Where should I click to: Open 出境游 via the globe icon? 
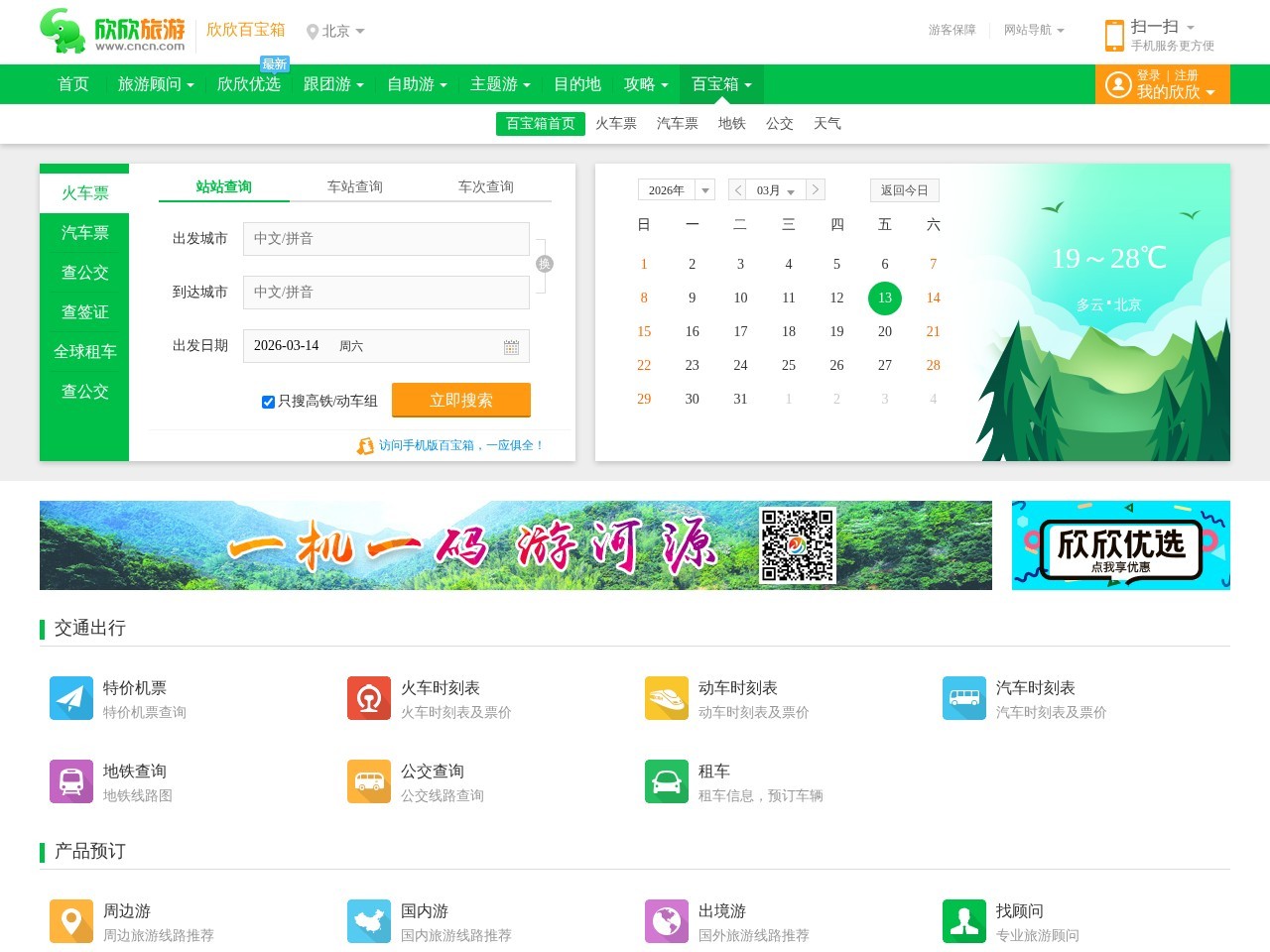click(x=666, y=921)
